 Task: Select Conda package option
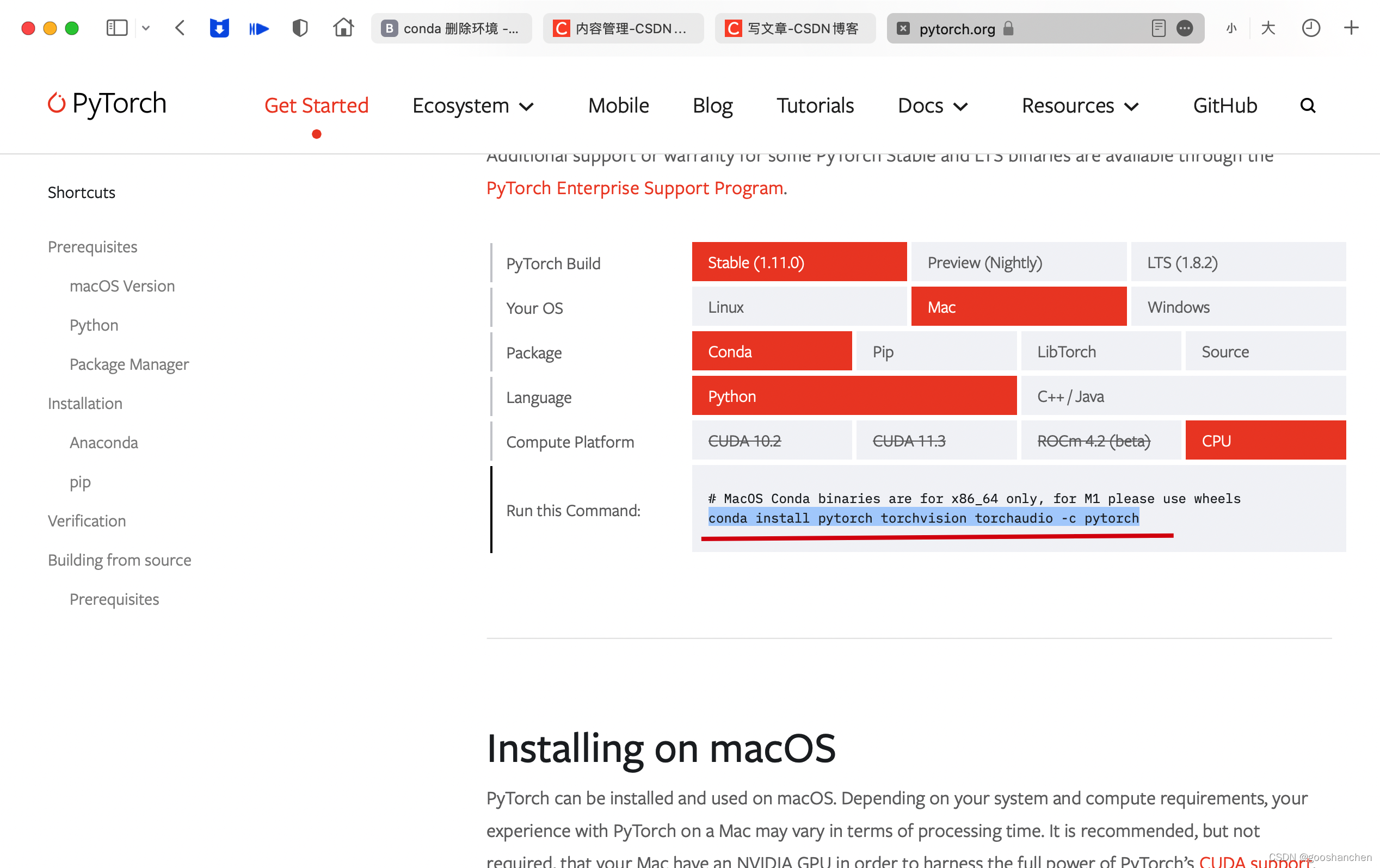(x=772, y=351)
